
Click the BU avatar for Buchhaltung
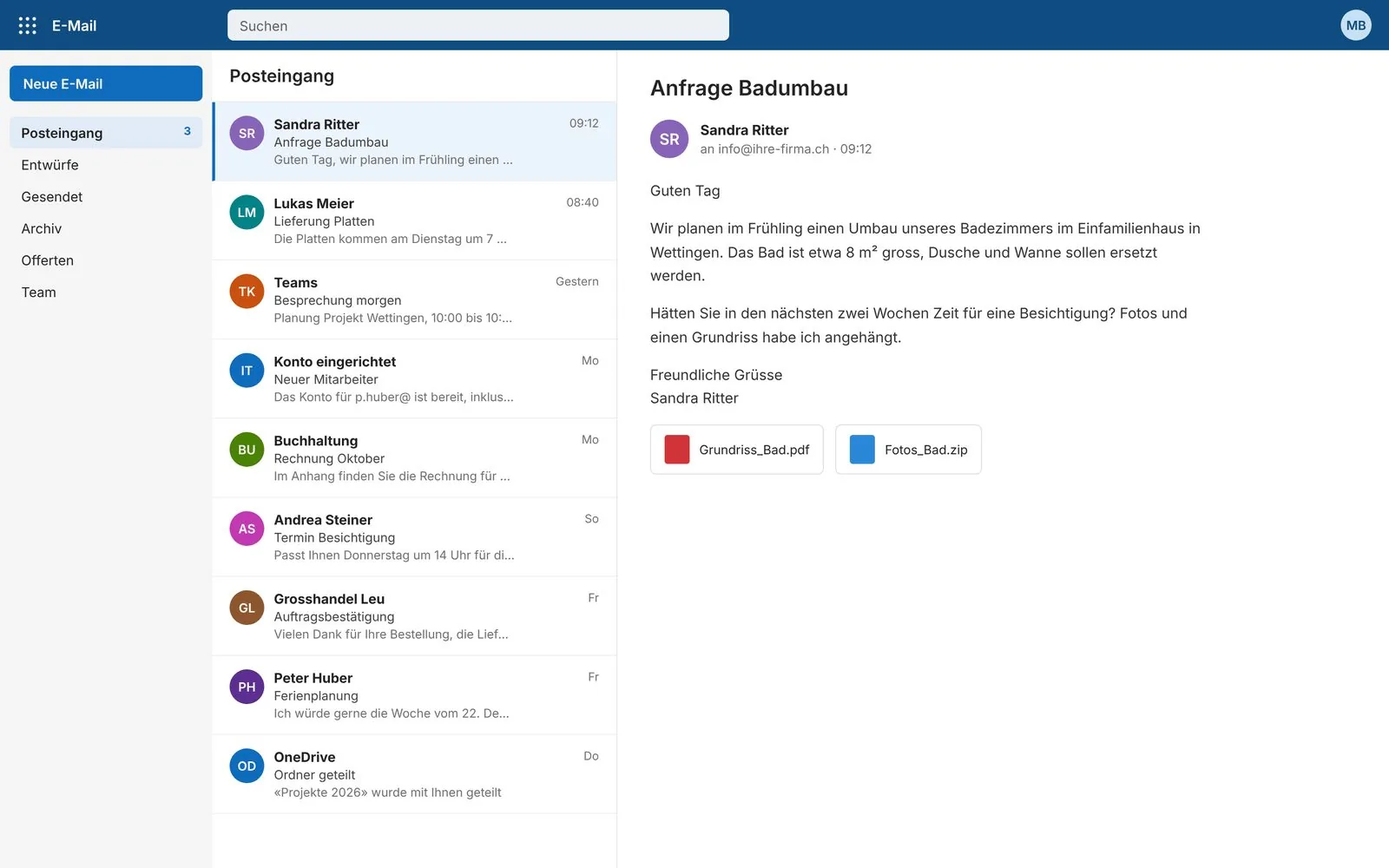(247, 449)
